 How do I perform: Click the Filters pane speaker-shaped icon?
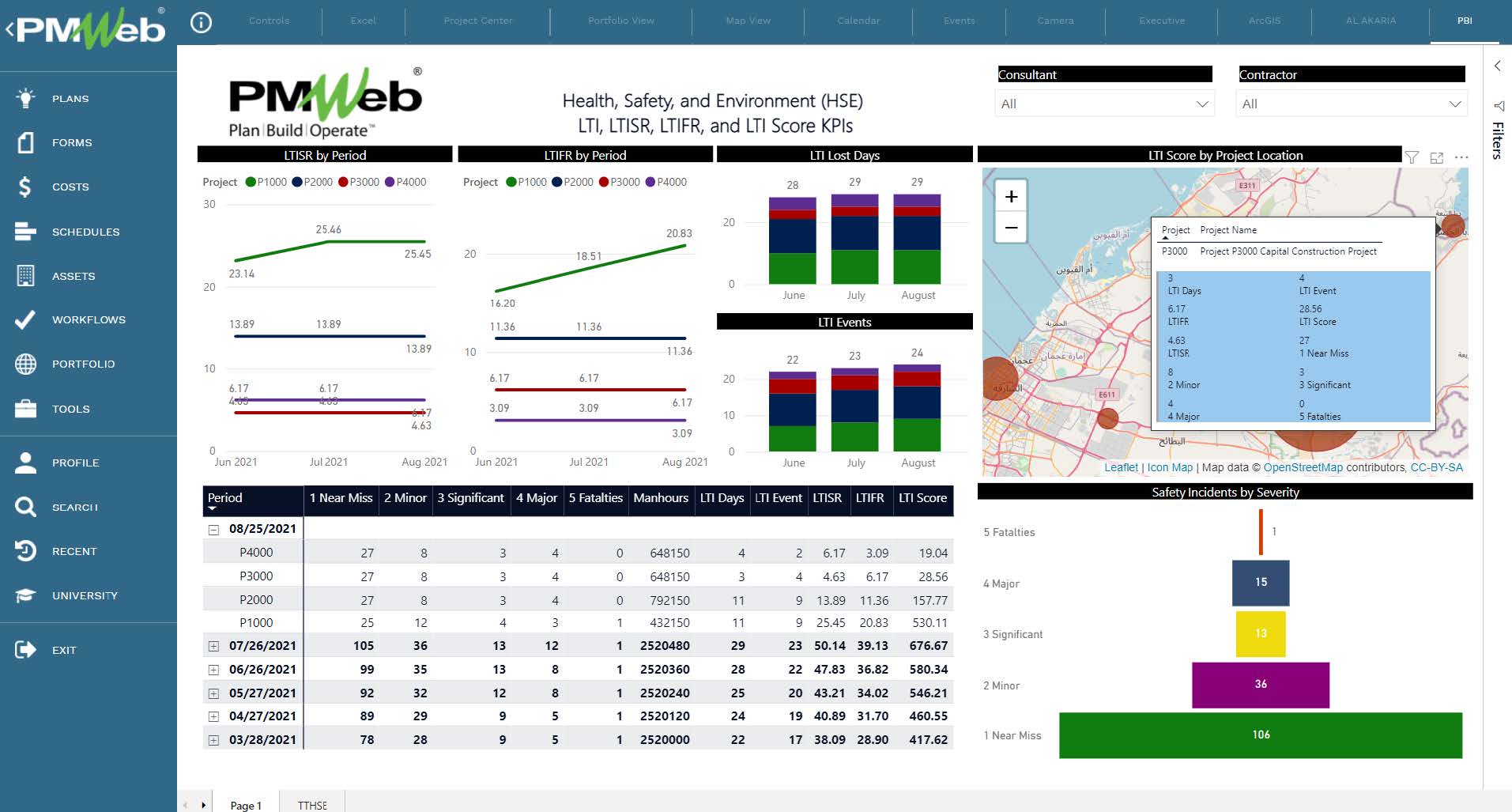click(x=1498, y=105)
